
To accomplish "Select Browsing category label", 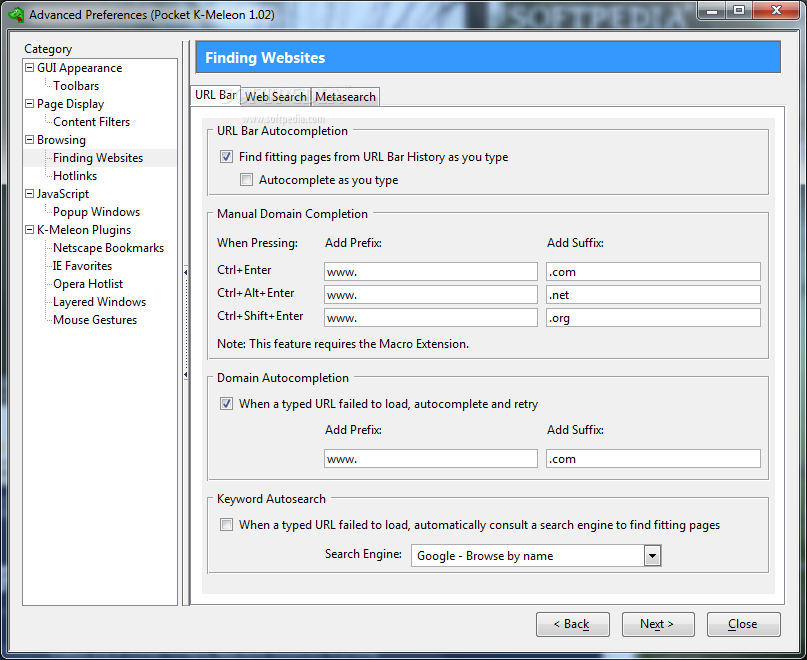I will pos(61,140).
